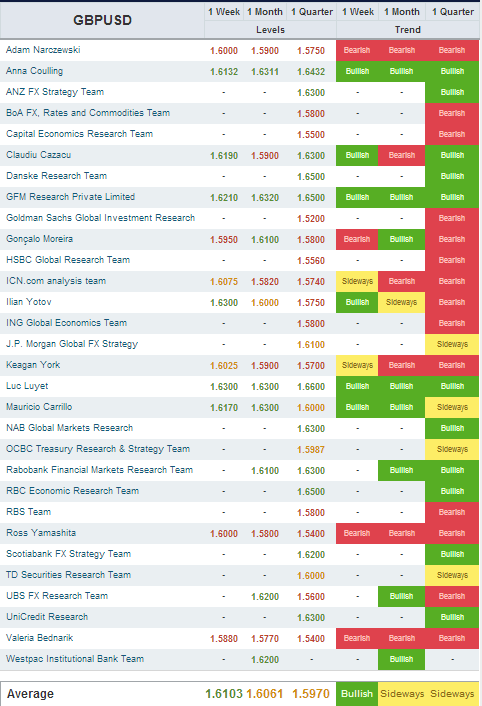This screenshot has height=706, width=482.
Task: Click Average row Bullish week trend
Action: click(357, 694)
